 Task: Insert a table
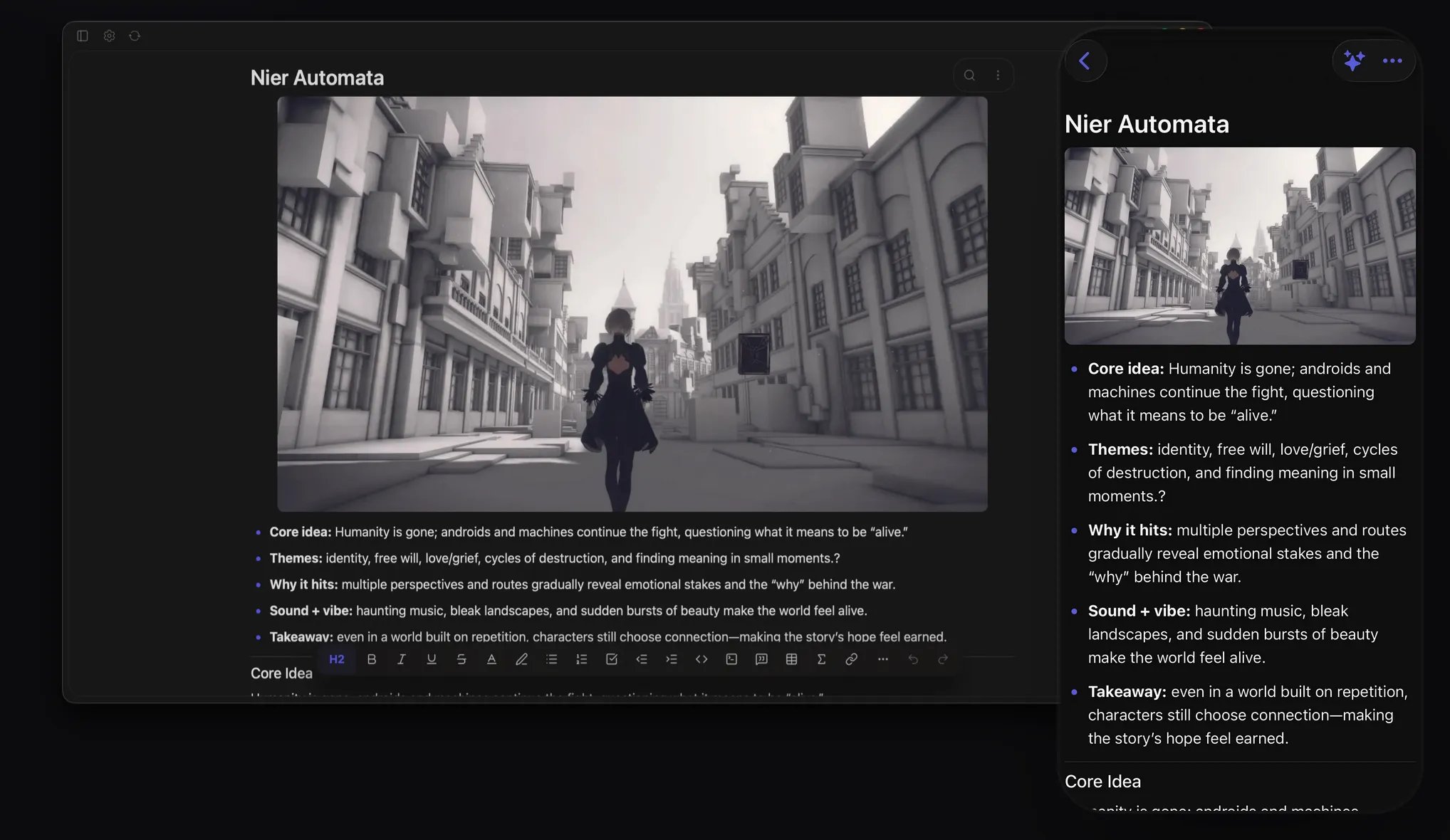[x=791, y=659]
